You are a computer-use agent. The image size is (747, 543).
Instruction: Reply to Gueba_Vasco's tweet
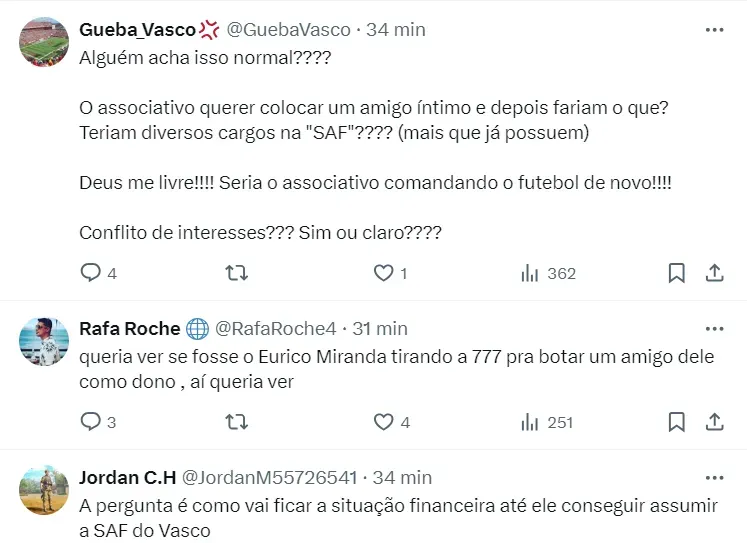91,273
